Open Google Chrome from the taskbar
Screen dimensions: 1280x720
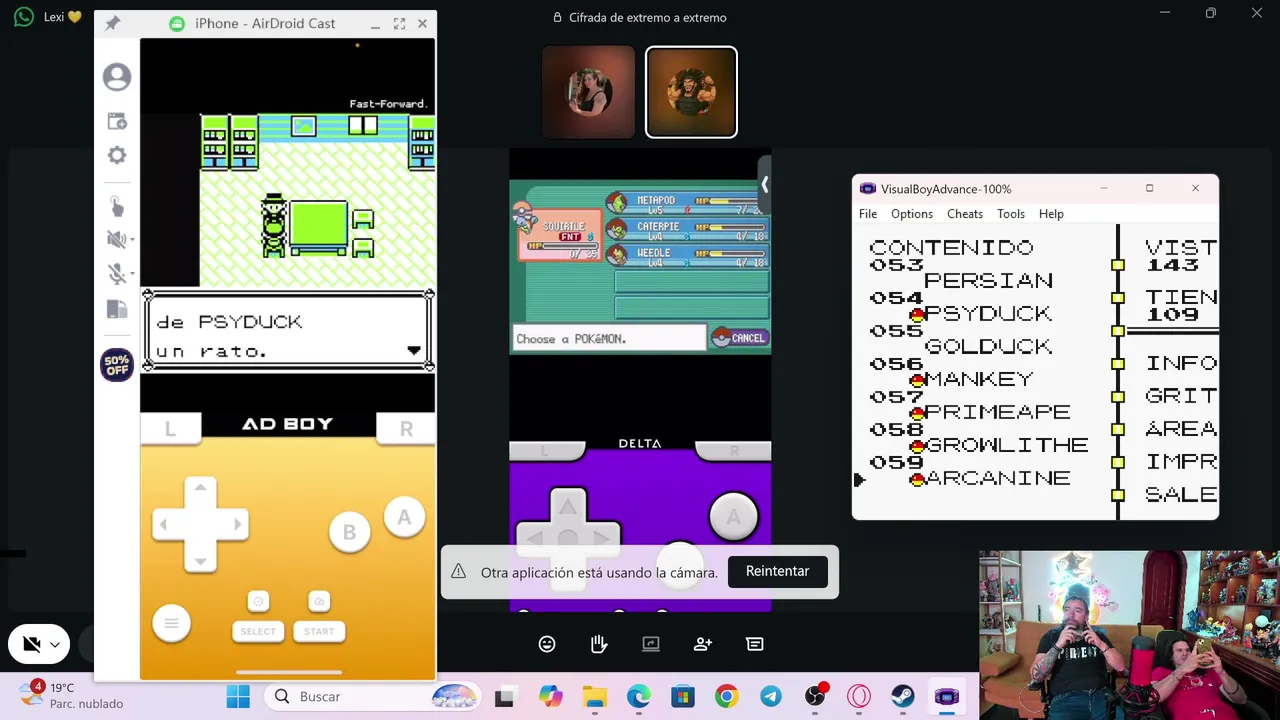coord(726,697)
